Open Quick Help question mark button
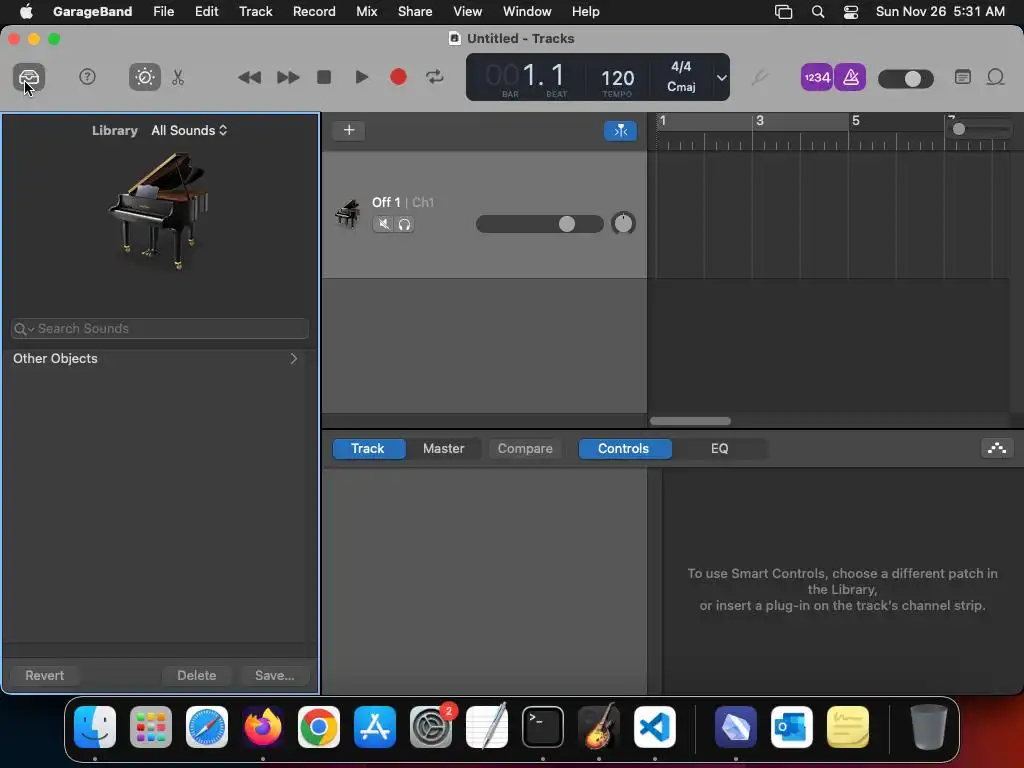Image resolution: width=1024 pixels, height=768 pixels. [x=87, y=77]
